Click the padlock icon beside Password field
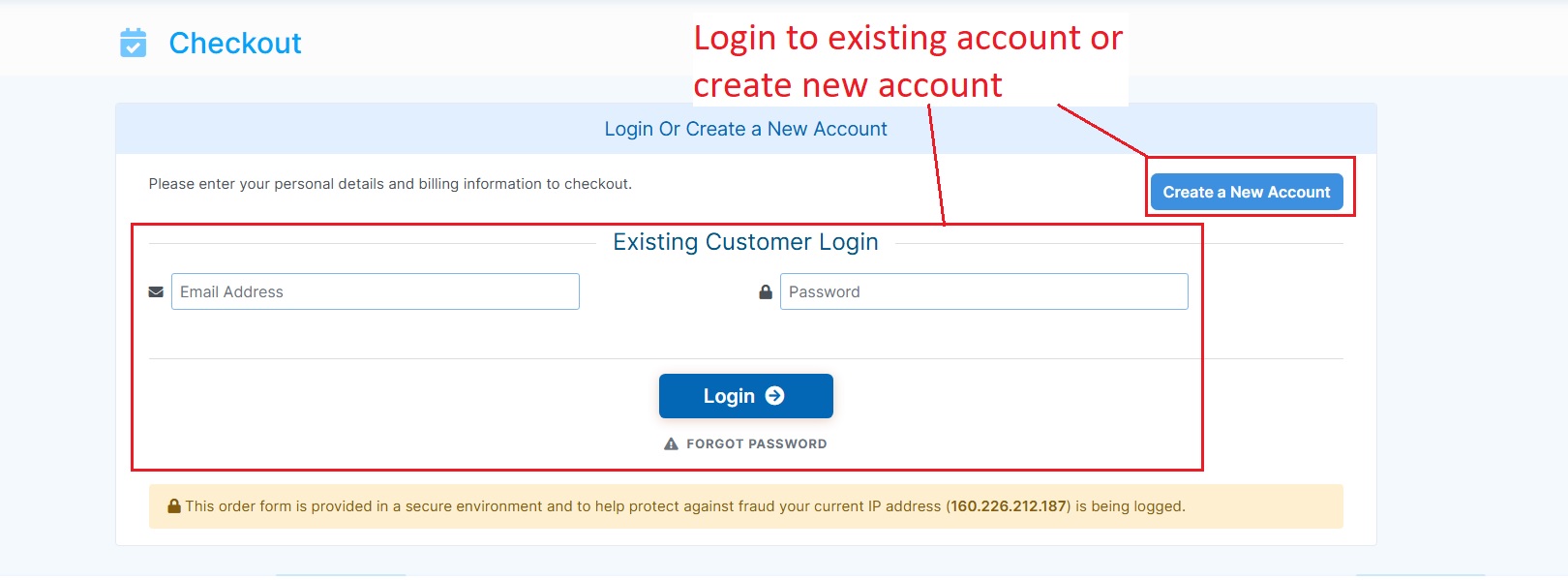Screen dimensions: 1568x580 pyautogui.click(x=766, y=291)
